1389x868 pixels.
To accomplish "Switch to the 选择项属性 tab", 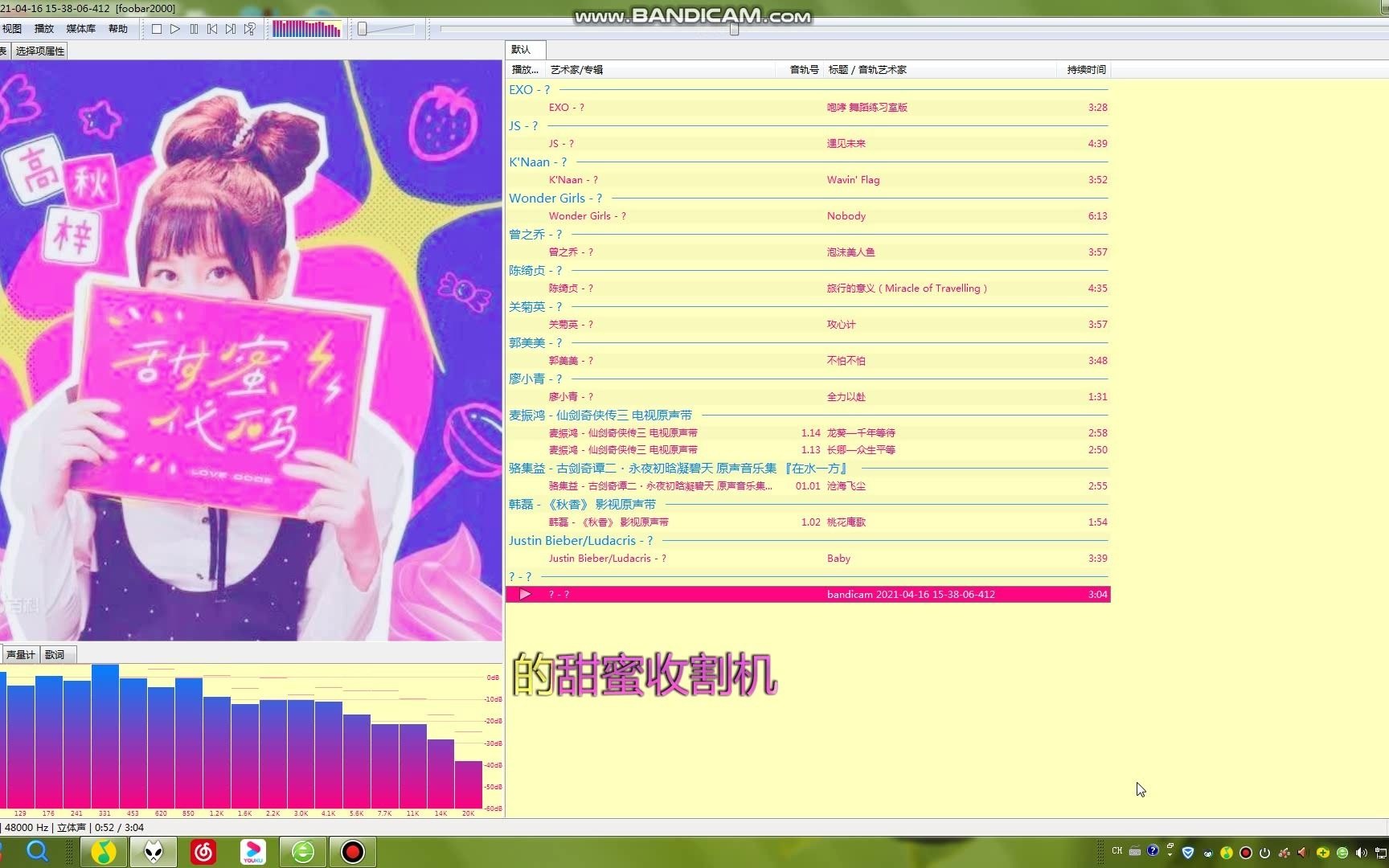I will [39, 51].
